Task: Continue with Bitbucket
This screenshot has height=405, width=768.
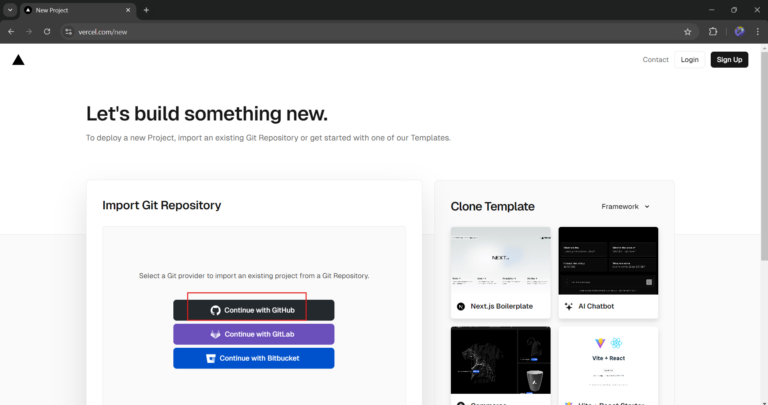Action: pos(254,358)
